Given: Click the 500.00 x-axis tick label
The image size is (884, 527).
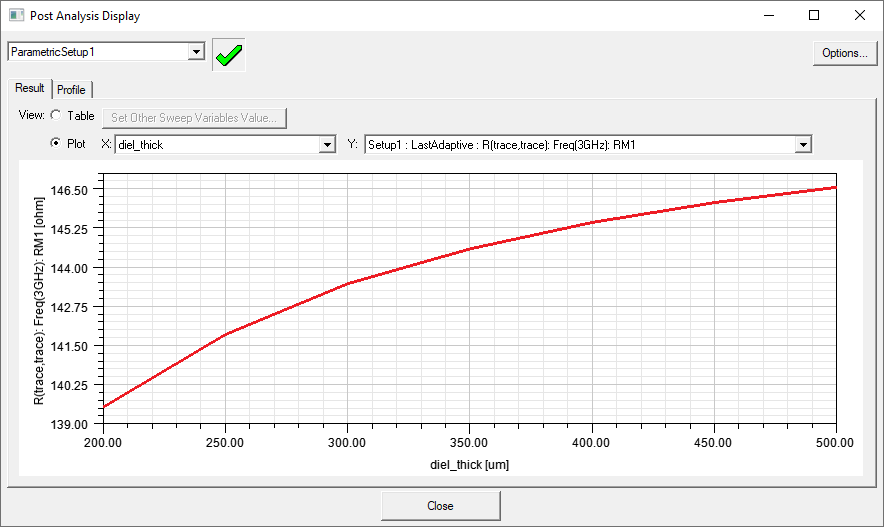Looking at the screenshot, I should tap(835, 442).
